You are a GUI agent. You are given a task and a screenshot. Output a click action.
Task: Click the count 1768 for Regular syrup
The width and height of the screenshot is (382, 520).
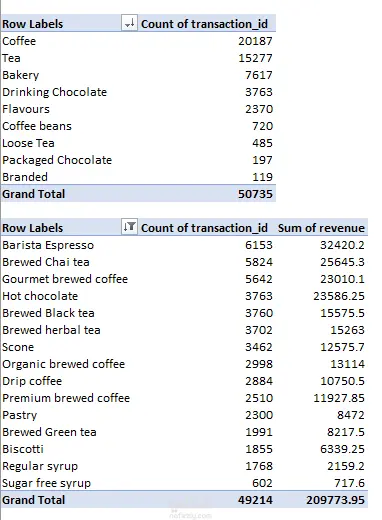click(x=259, y=466)
